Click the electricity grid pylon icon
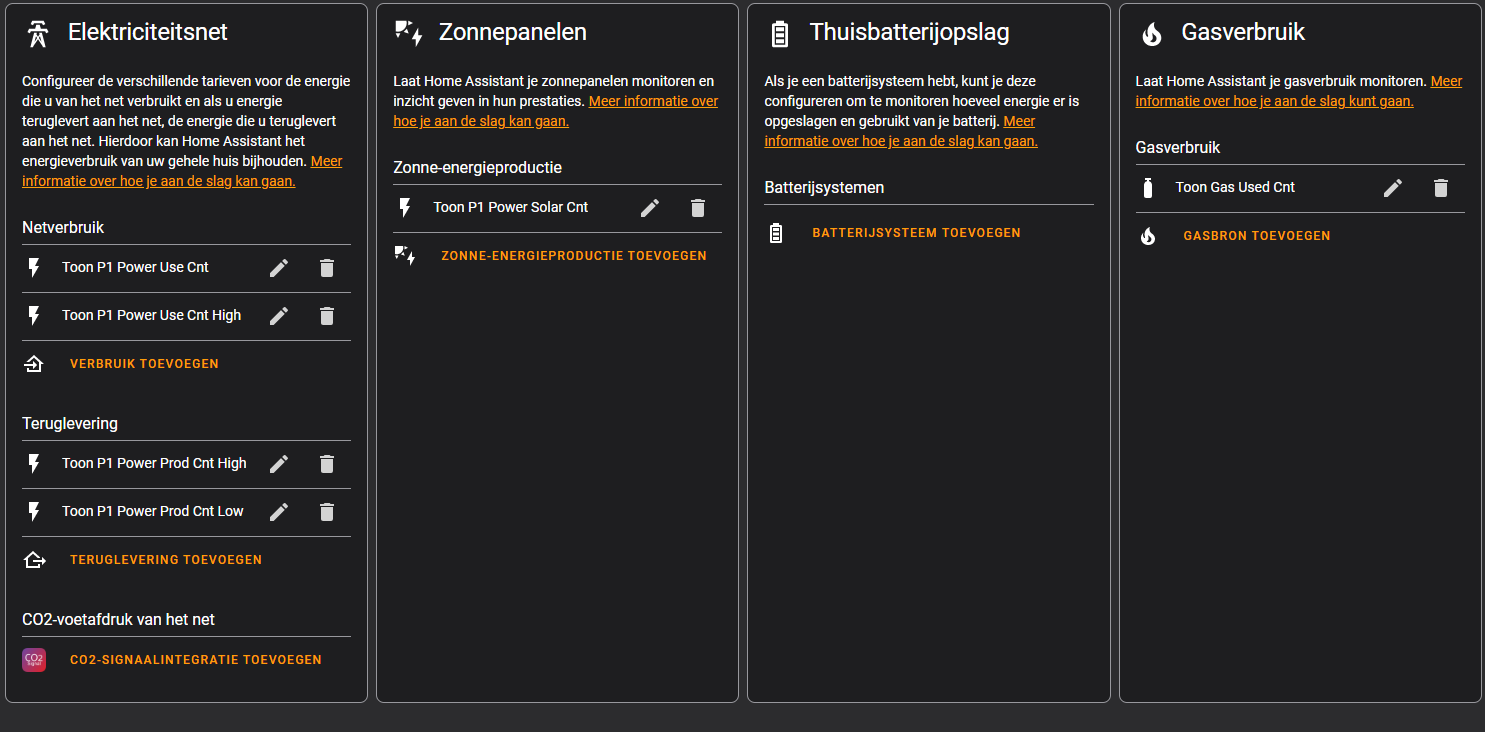Viewport: 1485px width, 732px height. [35, 30]
